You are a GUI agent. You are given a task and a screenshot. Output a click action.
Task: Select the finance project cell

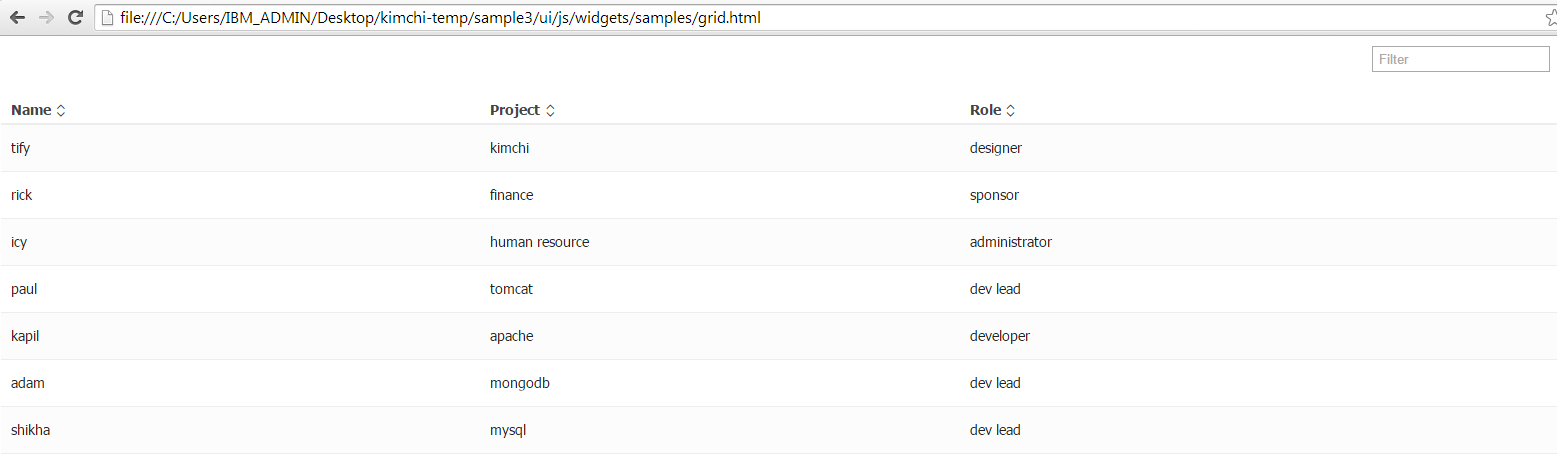pyautogui.click(x=511, y=195)
